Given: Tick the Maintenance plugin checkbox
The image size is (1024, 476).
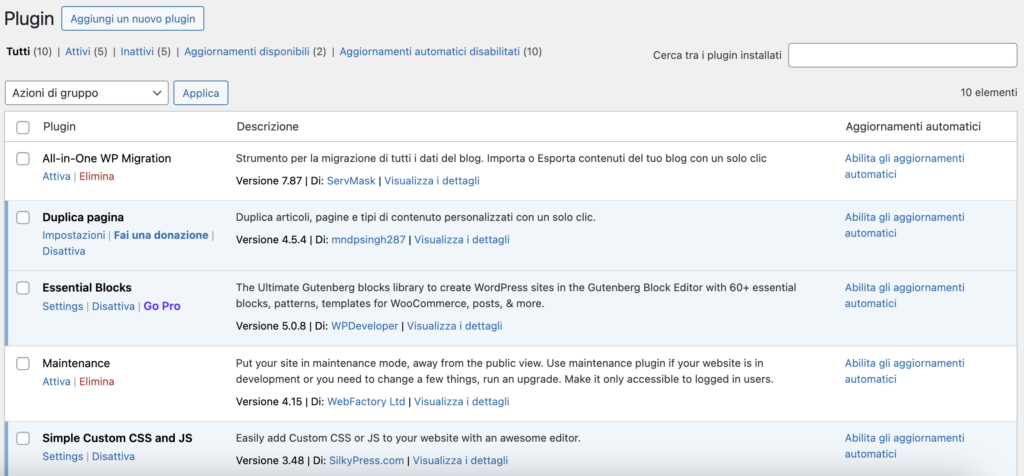Looking at the screenshot, I should pyautogui.click(x=23, y=364).
